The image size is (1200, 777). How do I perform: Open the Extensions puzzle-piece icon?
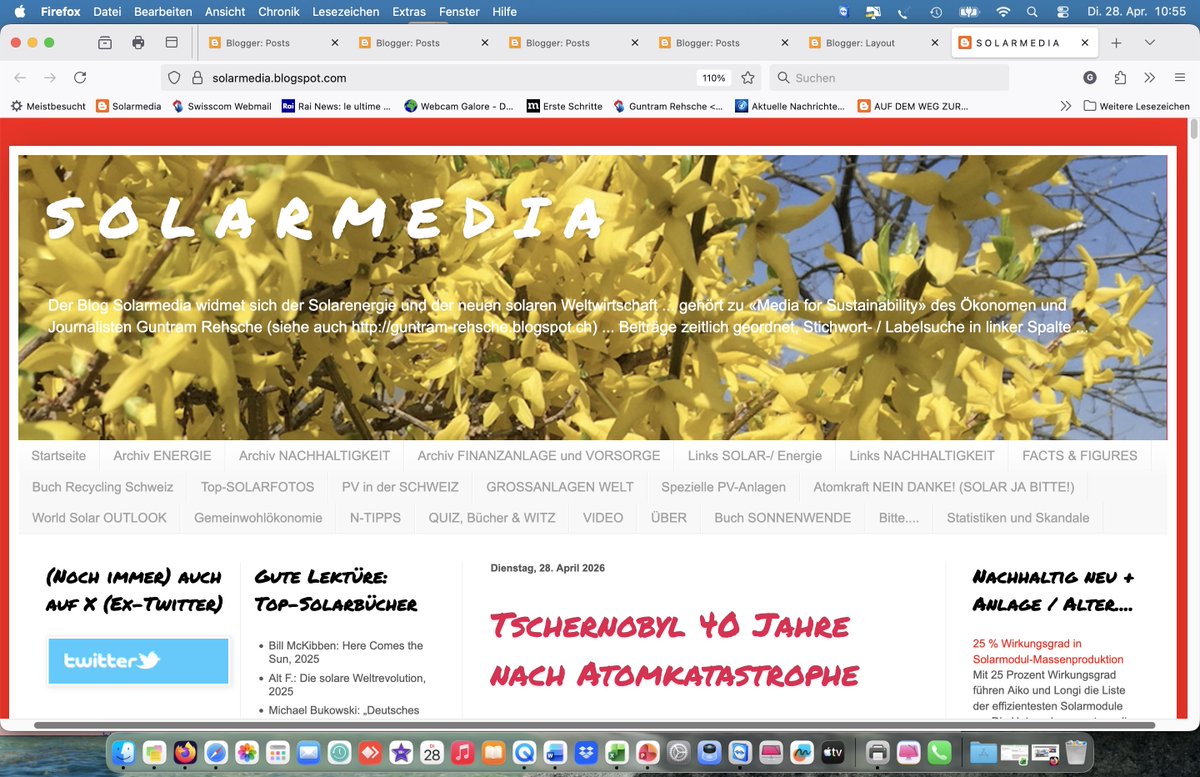click(x=1119, y=78)
